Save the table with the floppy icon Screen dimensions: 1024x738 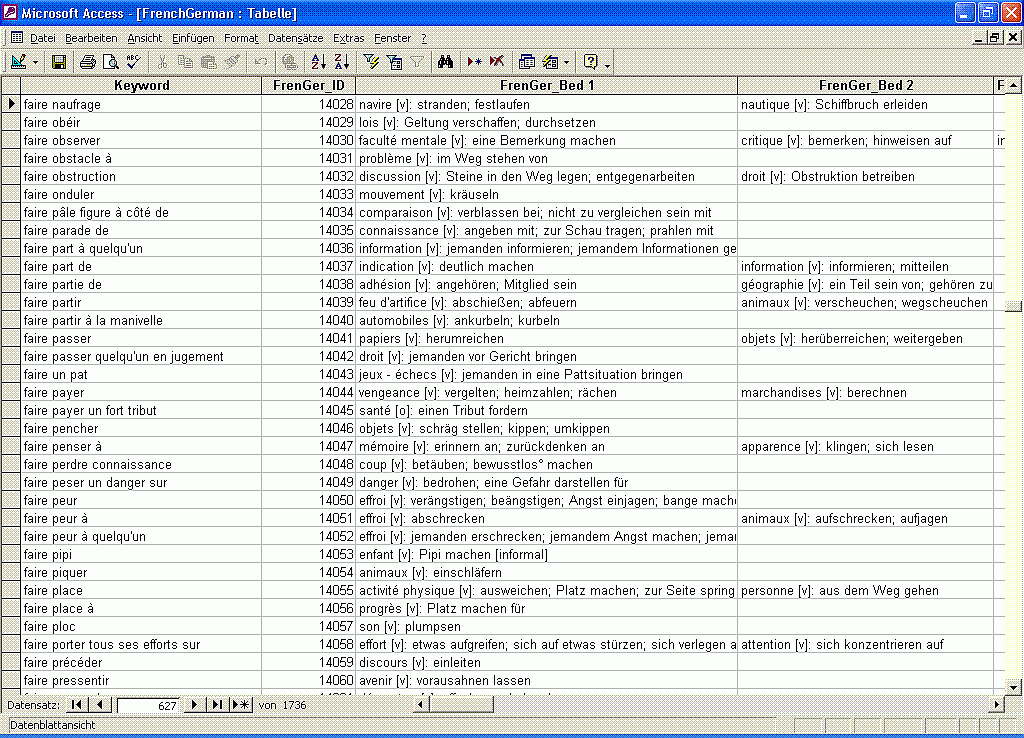59,62
